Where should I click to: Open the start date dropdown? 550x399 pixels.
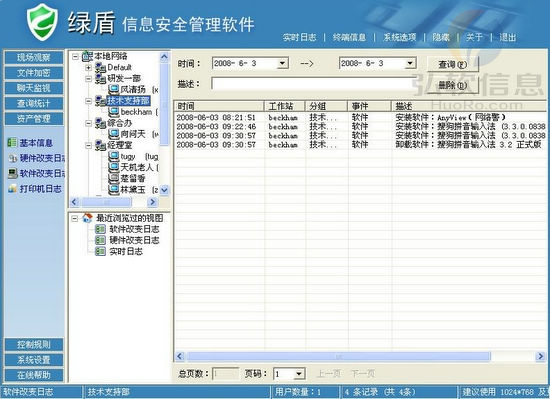282,63
